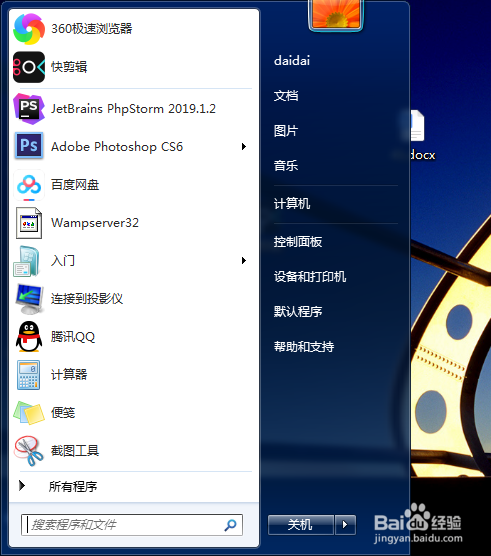Open 设备和打印机
Screen dimensions: 491x556
[310, 277]
